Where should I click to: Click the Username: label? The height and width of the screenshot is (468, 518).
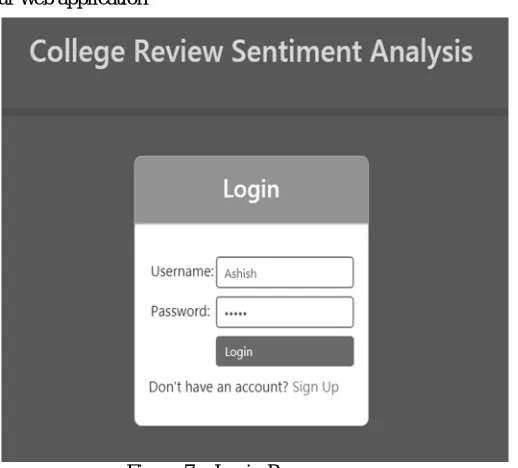182,271
